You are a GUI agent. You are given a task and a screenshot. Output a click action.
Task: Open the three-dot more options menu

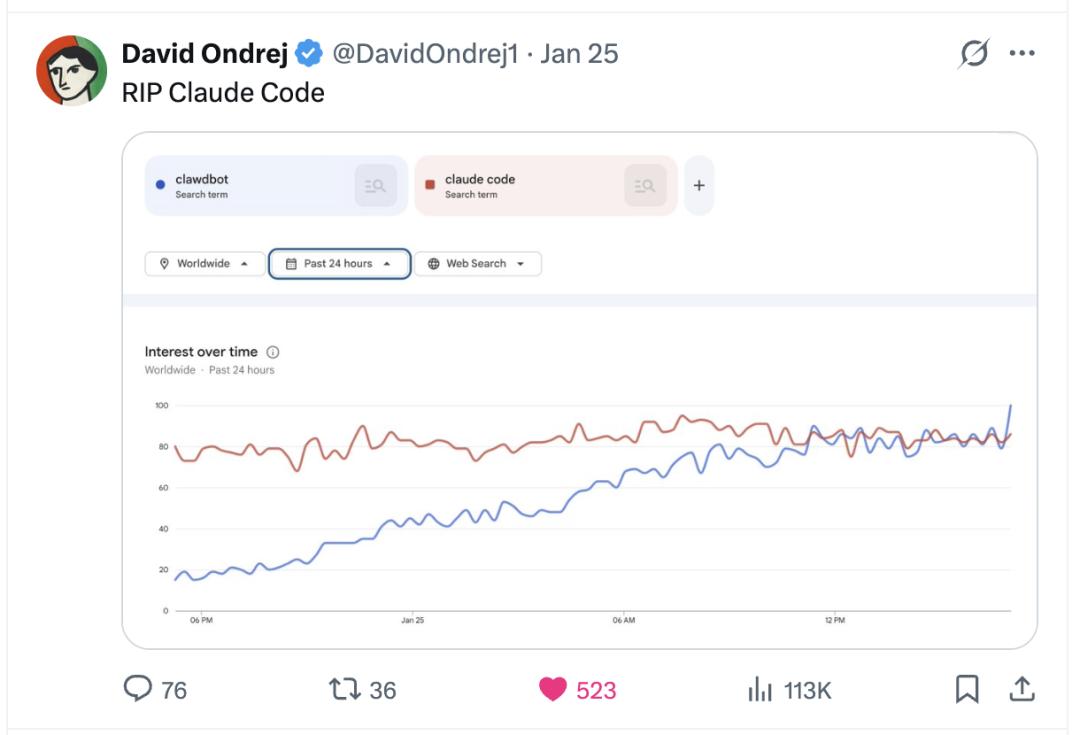click(1022, 54)
